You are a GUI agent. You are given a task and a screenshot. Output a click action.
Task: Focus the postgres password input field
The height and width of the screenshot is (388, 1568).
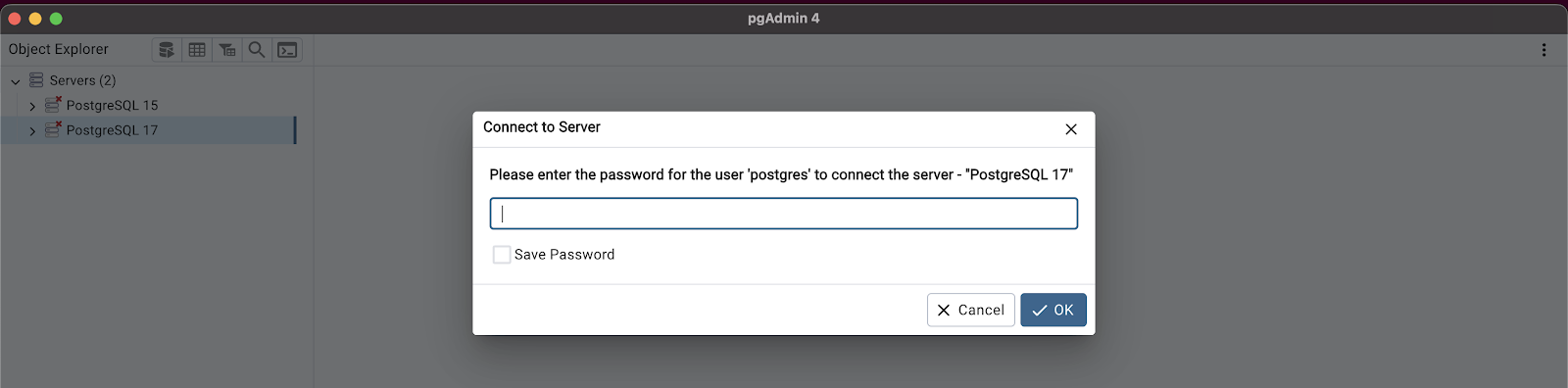pyautogui.click(x=784, y=214)
